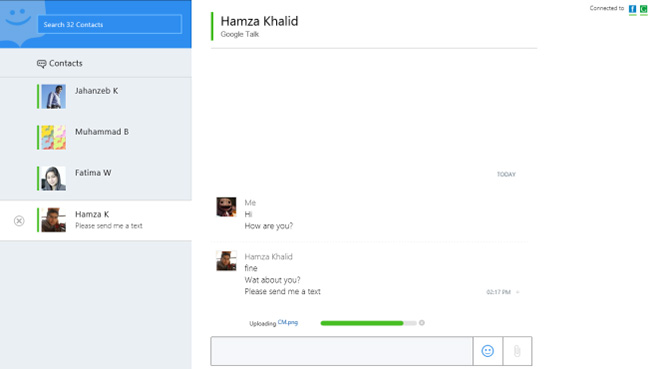This screenshot has height=369, width=658.
Task: Click in the message text box
Action: 342,351
